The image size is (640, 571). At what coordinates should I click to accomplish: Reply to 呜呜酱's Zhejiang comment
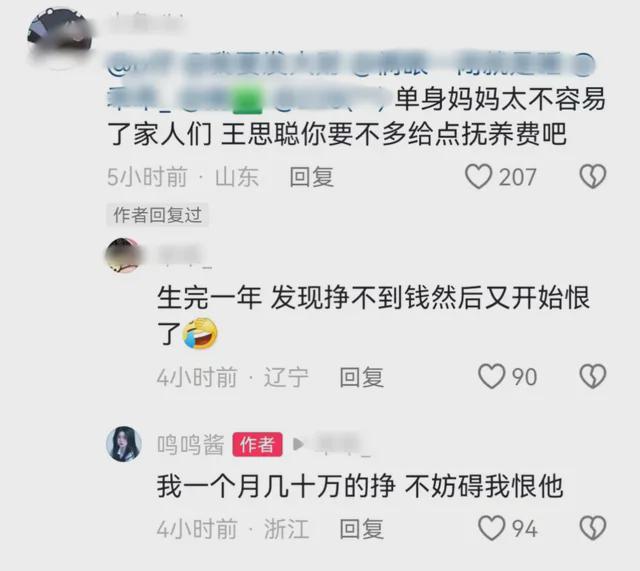click(x=361, y=529)
